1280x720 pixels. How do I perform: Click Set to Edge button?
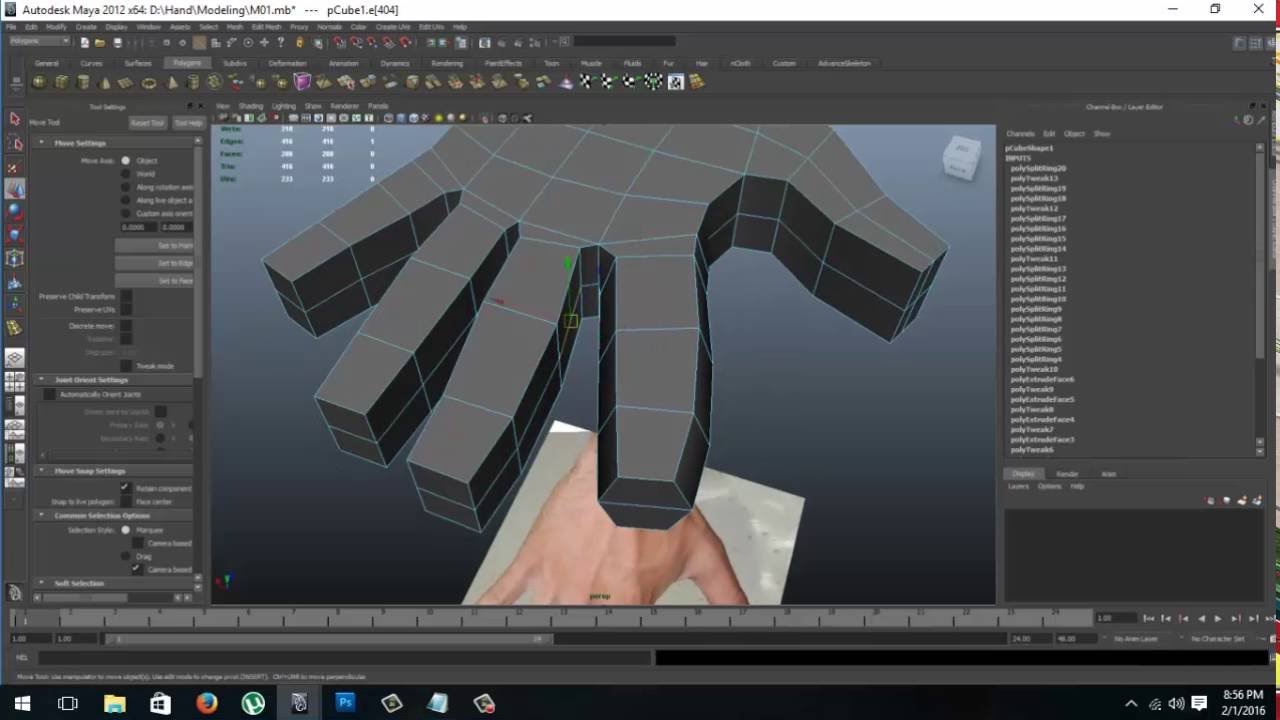tap(154, 263)
